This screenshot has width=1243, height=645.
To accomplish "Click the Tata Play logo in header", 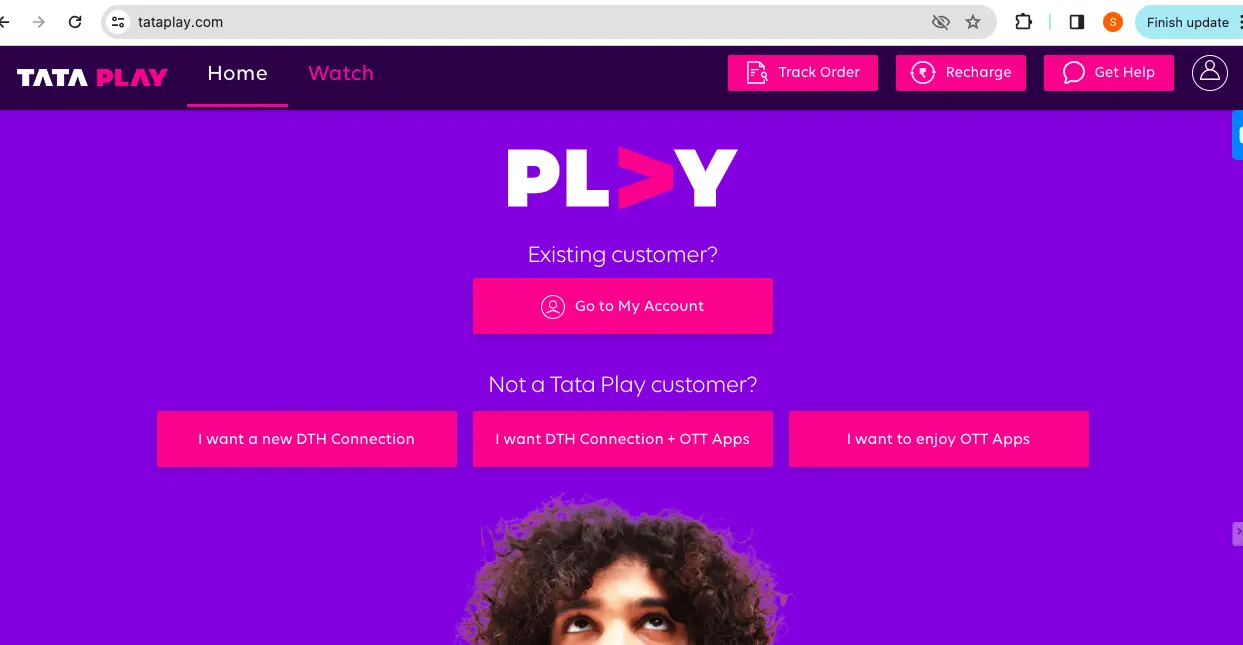I will (x=92, y=77).
